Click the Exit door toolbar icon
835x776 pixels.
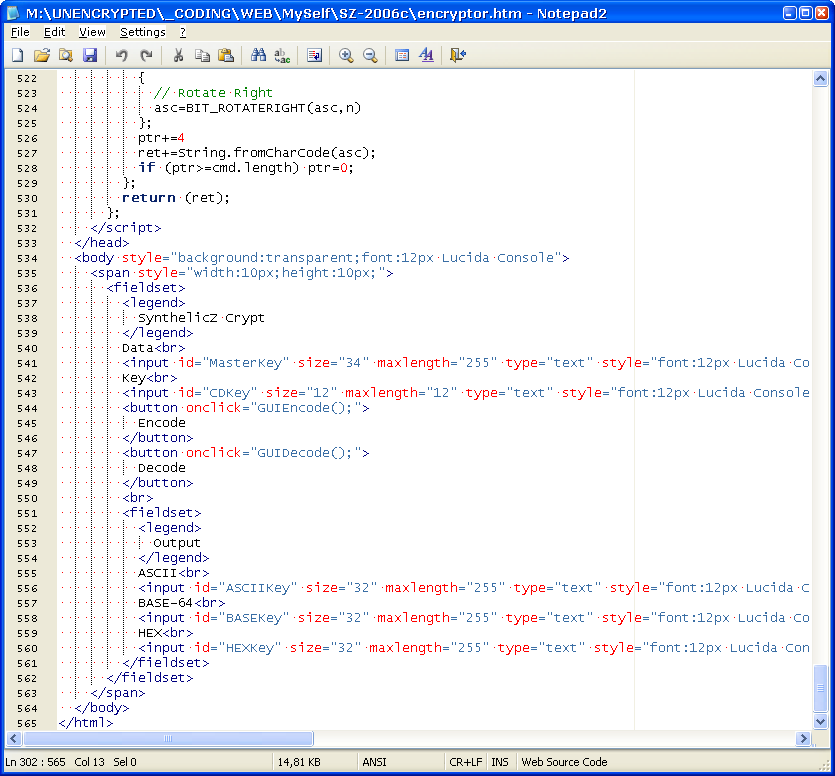click(x=457, y=55)
